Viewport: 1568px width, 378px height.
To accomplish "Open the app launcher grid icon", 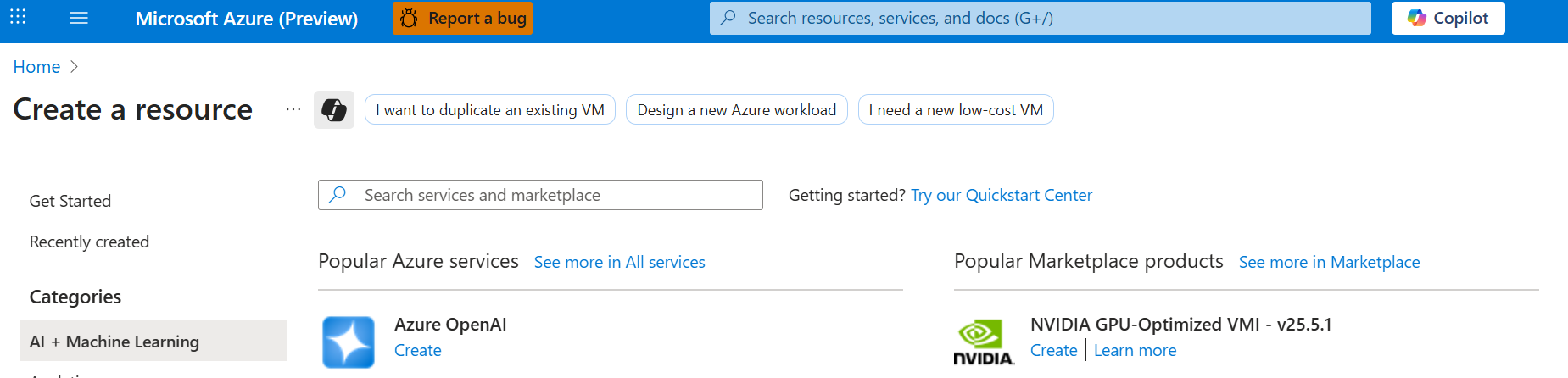I will coord(18,17).
